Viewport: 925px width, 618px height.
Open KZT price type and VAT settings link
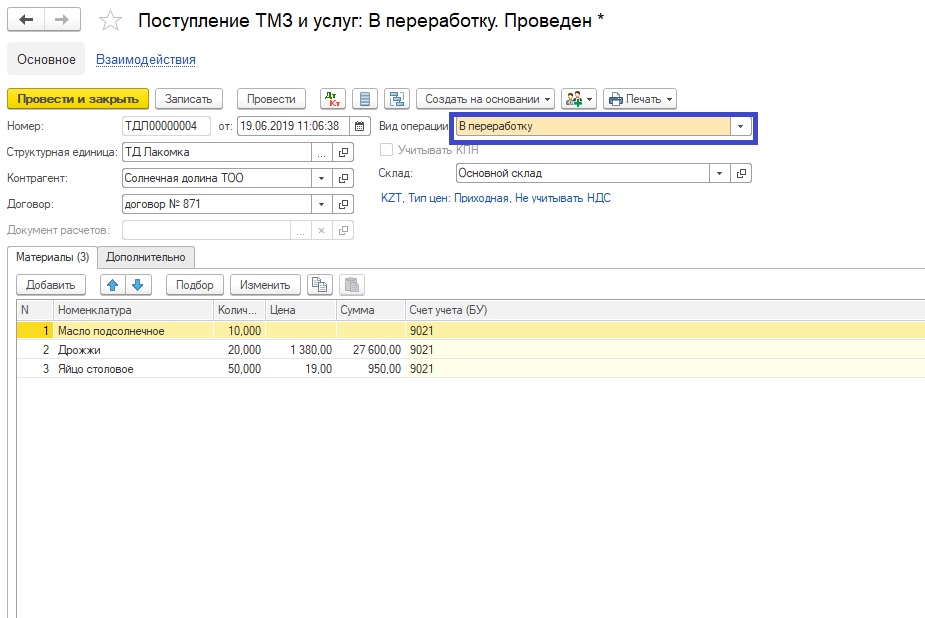pos(496,198)
